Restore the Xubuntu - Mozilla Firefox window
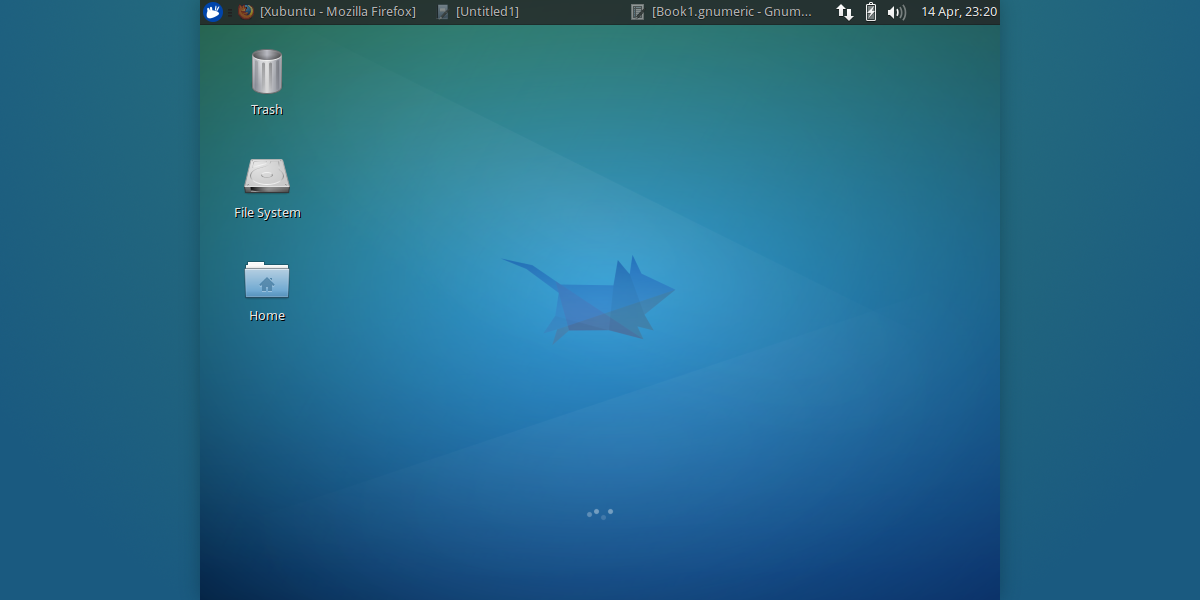 coord(327,12)
